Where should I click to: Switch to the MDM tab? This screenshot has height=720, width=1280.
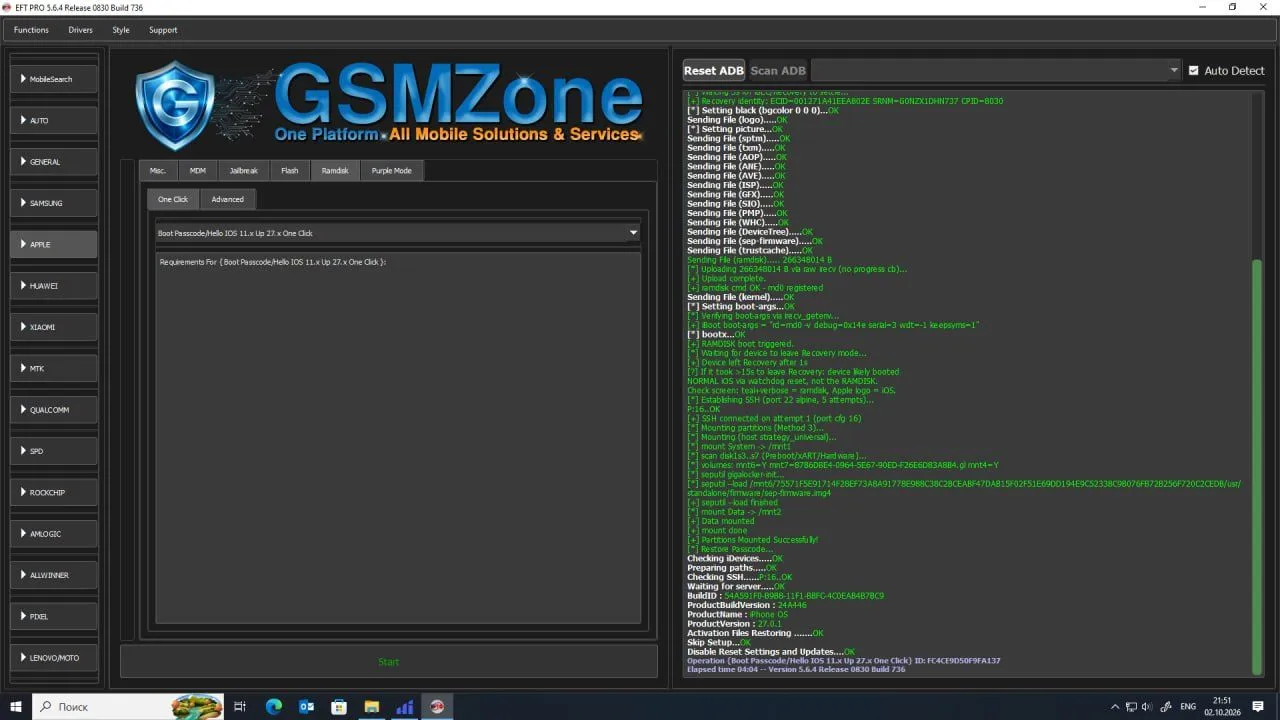[x=198, y=171]
